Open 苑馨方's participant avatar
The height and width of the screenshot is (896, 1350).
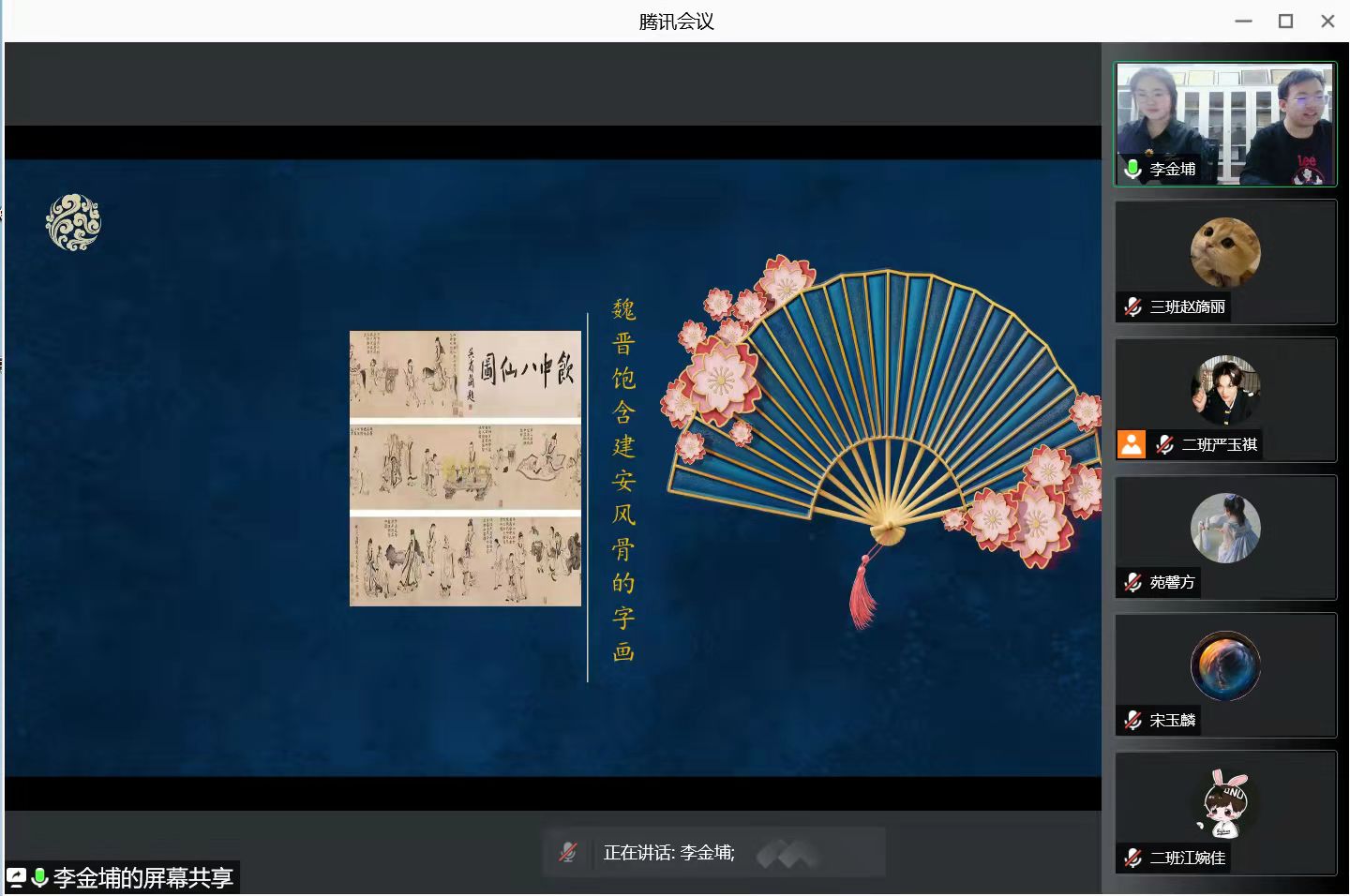click(1224, 528)
